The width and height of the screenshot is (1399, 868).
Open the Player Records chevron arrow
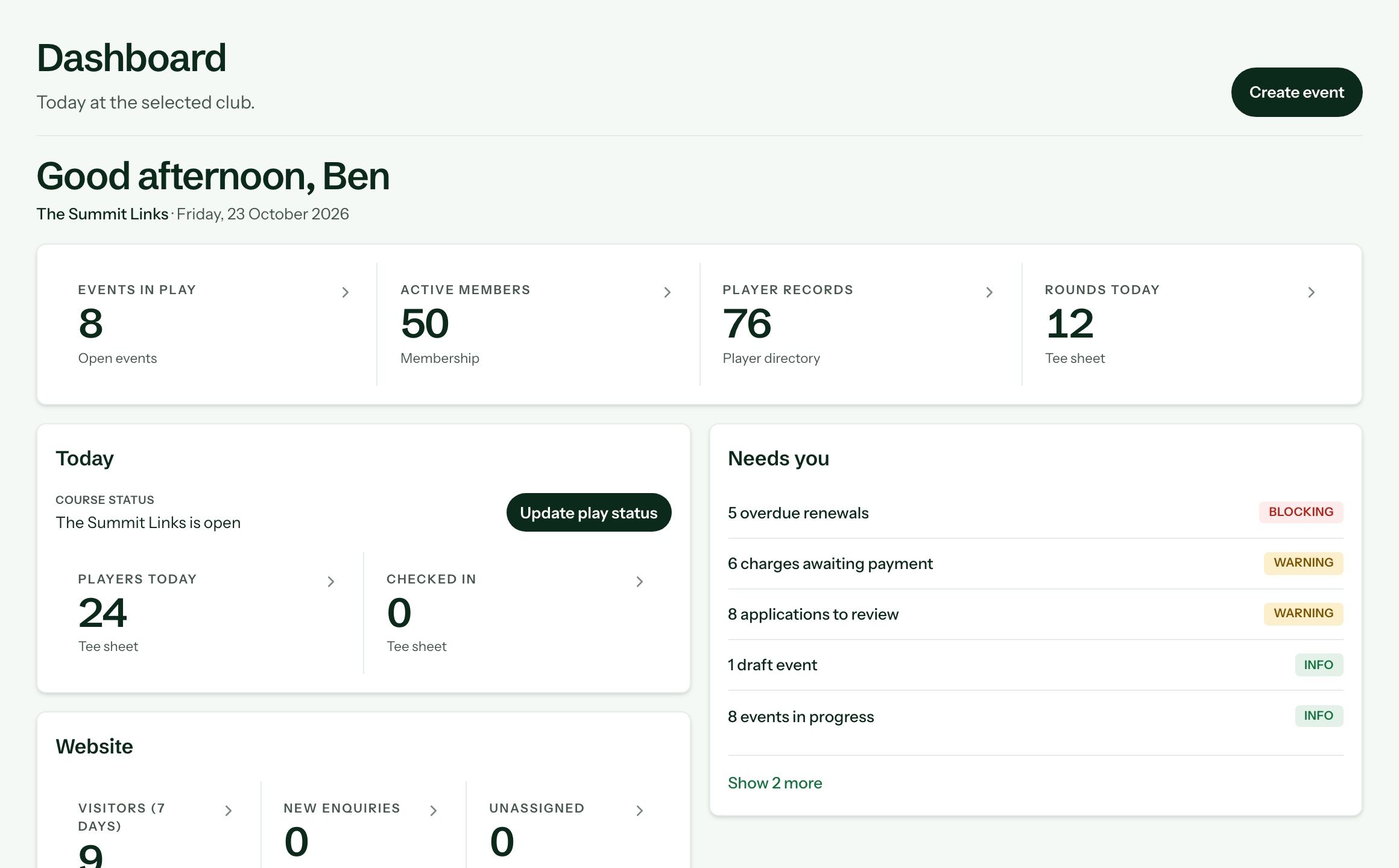990,292
